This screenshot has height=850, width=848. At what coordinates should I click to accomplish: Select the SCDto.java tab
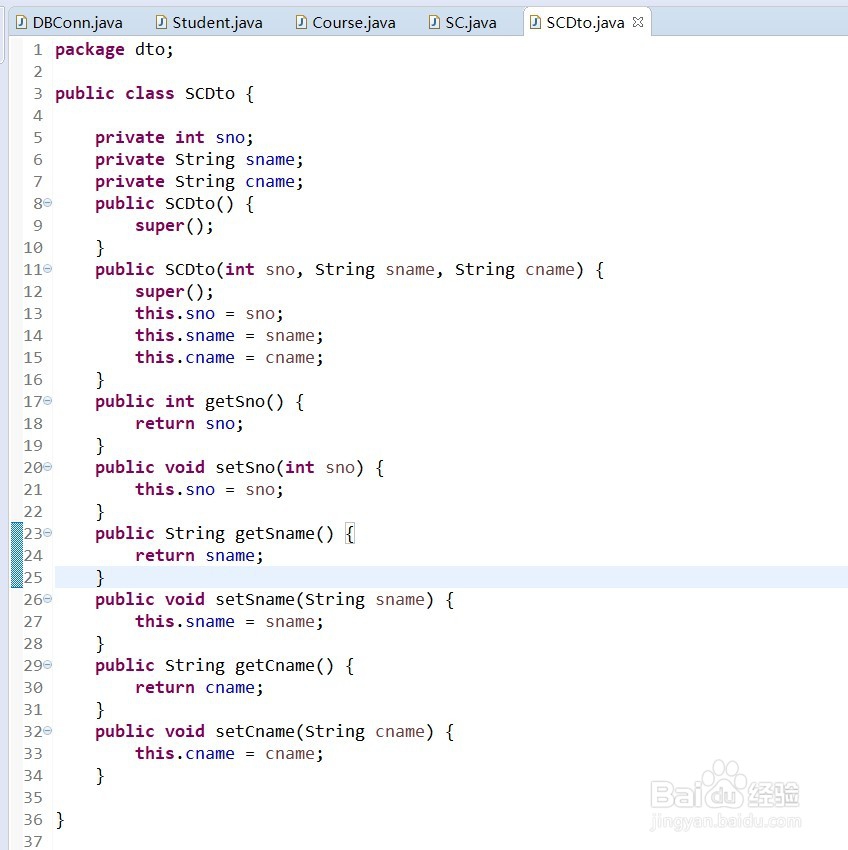(x=585, y=22)
